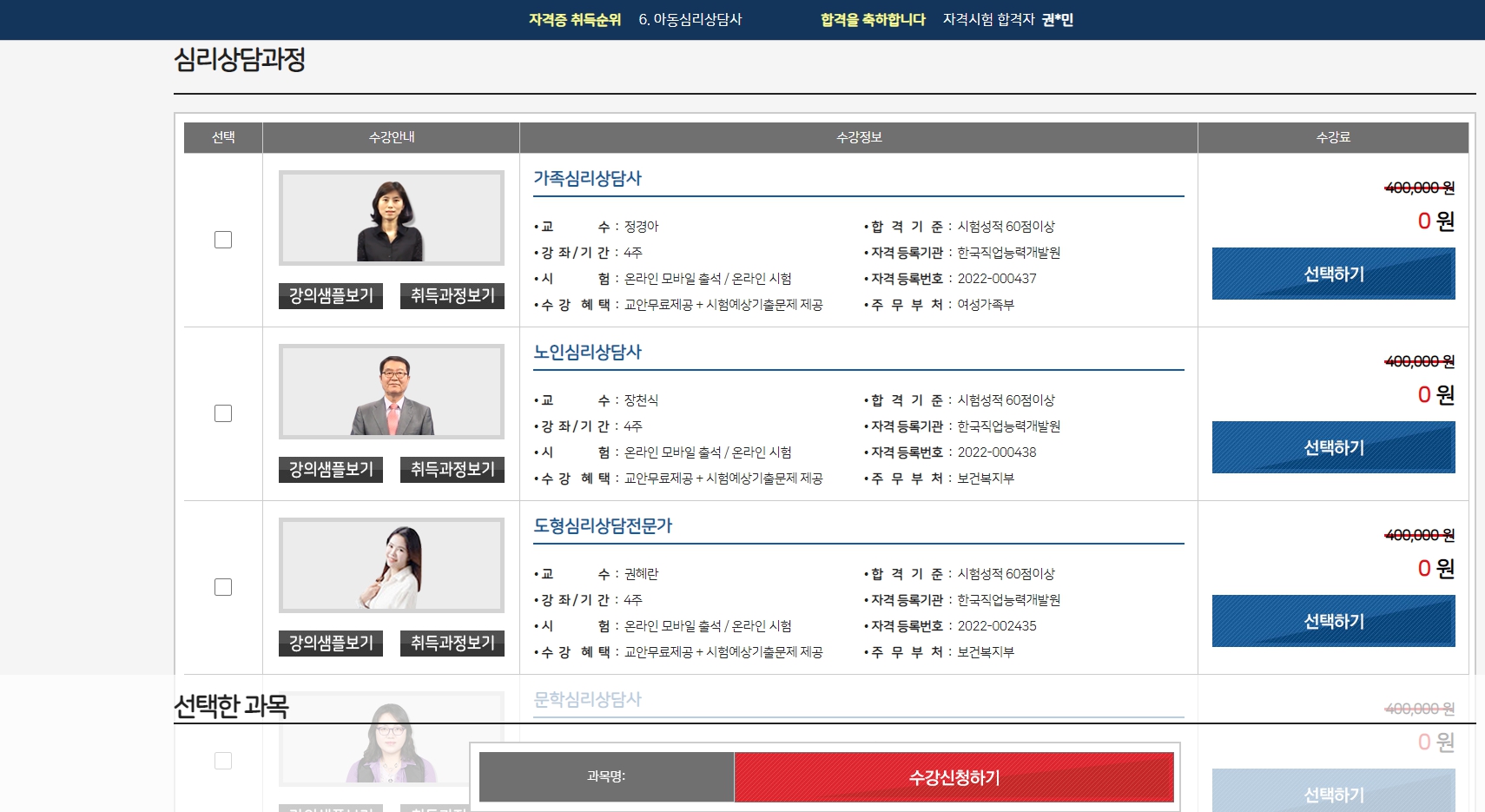Screen dimensions: 1485x812
Task: Check the 노인심리상담사 course checkbox
Action: tap(223, 413)
